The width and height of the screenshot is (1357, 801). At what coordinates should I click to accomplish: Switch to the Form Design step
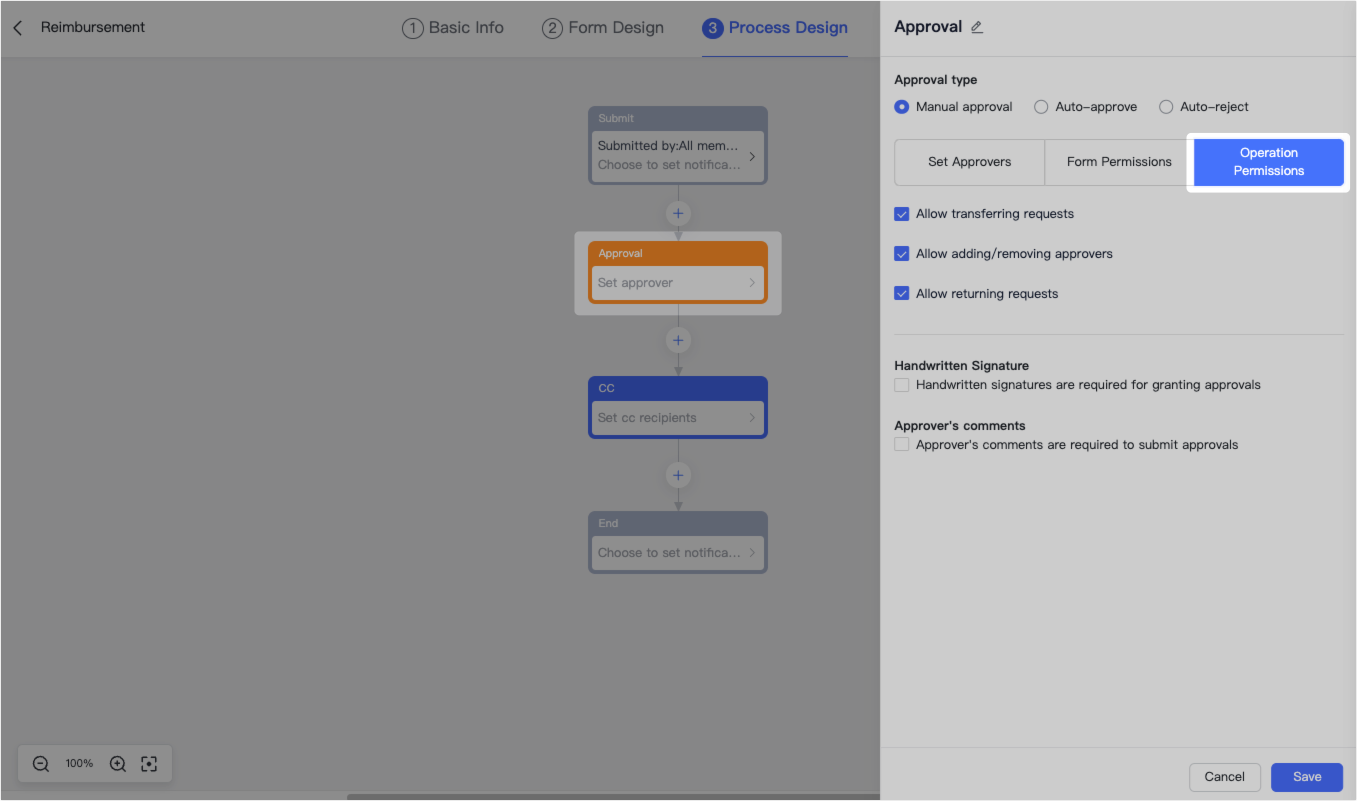point(603,28)
